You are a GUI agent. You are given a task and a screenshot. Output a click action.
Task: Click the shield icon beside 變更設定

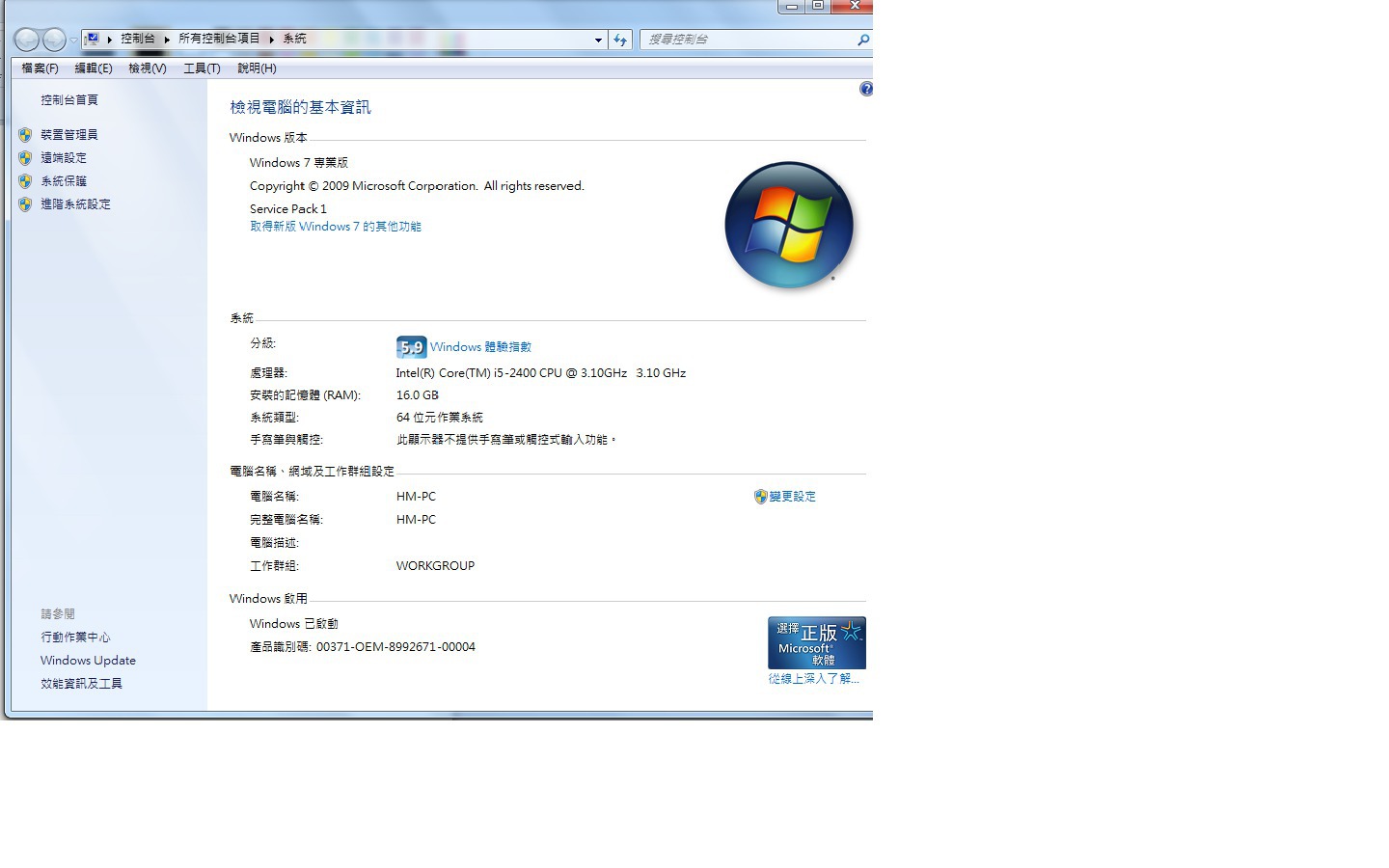pos(760,497)
